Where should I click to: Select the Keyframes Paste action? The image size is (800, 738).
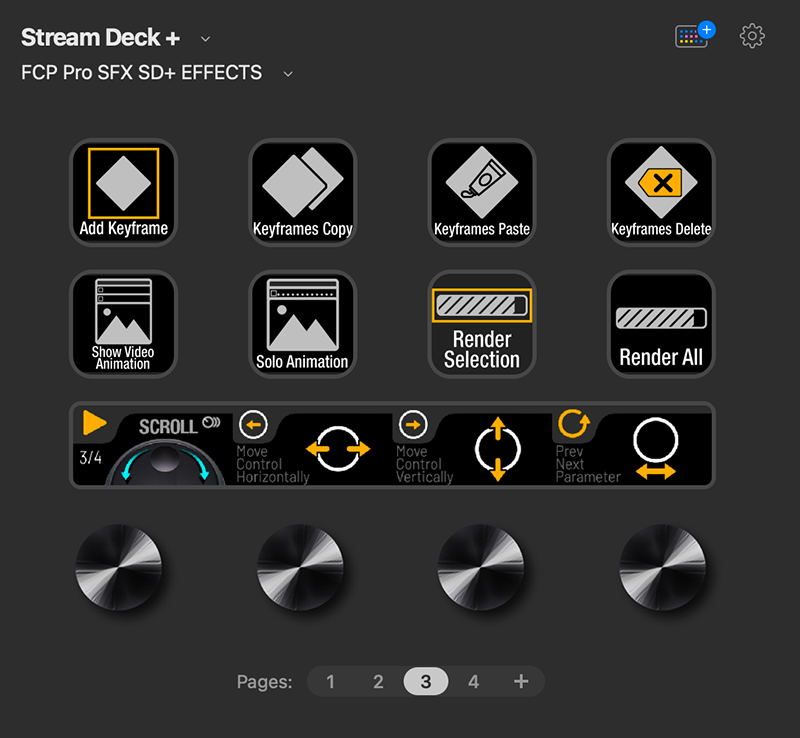481,192
